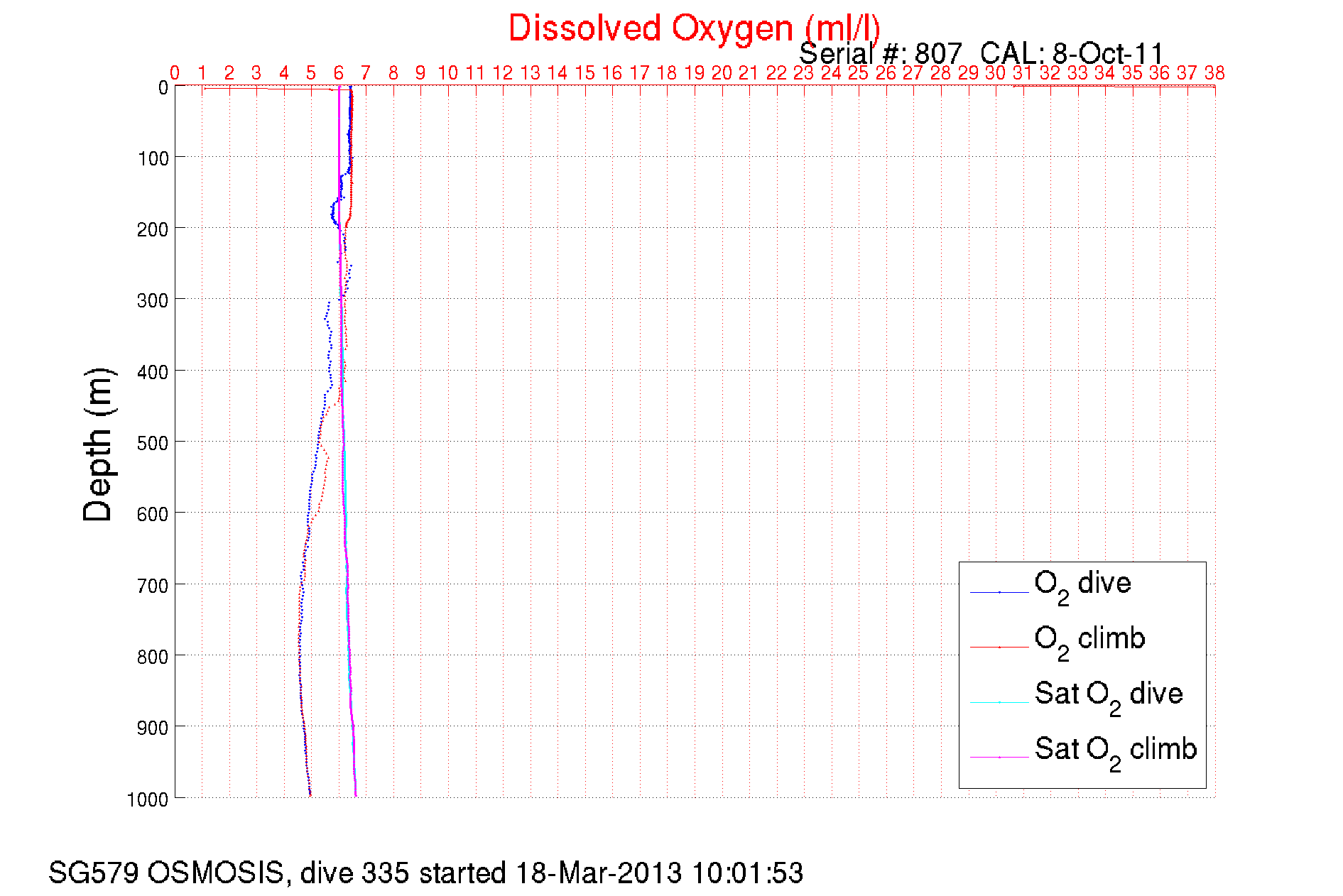The width and height of the screenshot is (1343, 896).
Task: Click depth tick label '600'
Action: (153, 514)
